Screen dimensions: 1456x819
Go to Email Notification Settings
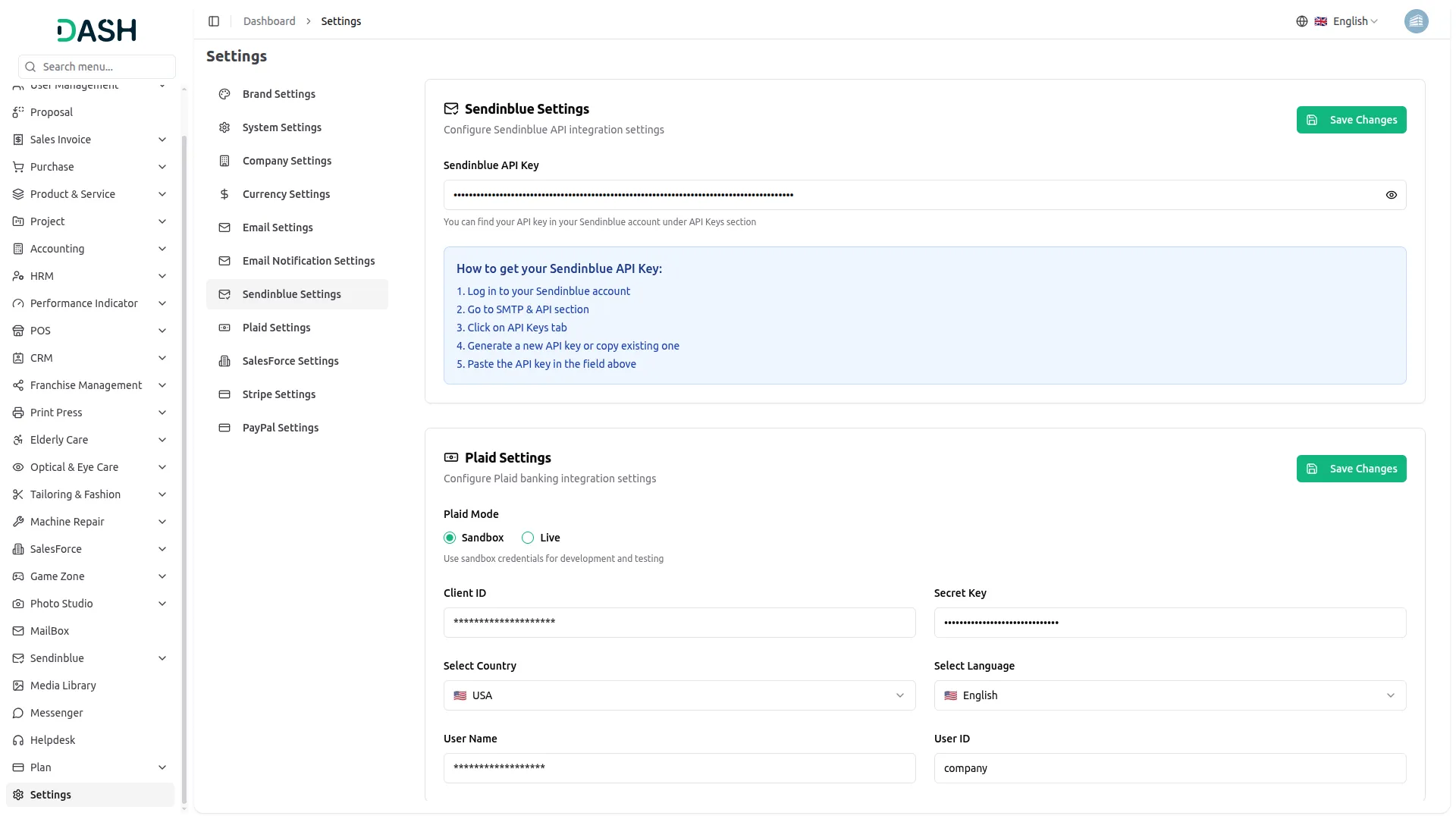[308, 261]
